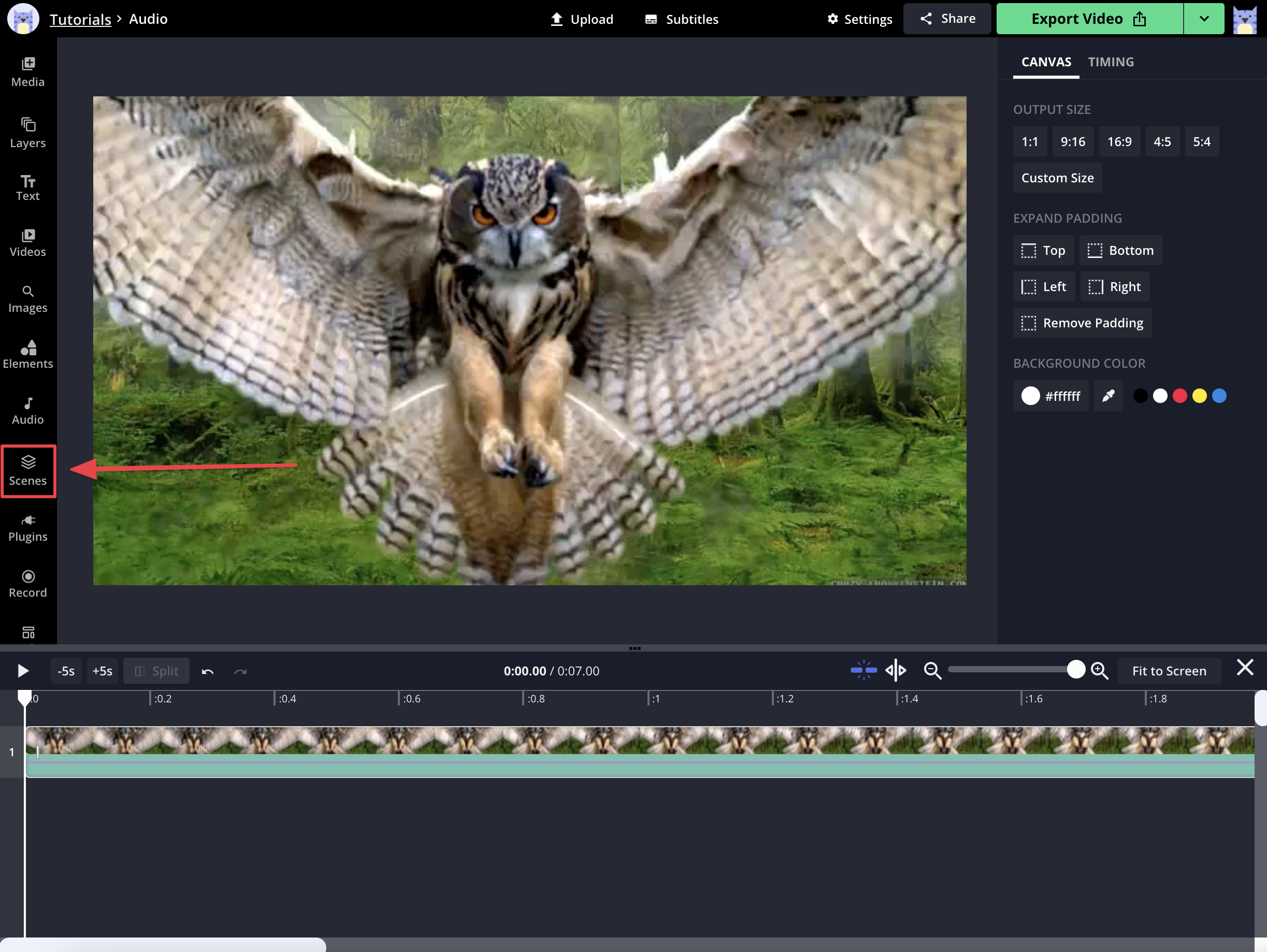The height and width of the screenshot is (952, 1267).
Task: Select the 9:16 output size
Action: (x=1072, y=141)
